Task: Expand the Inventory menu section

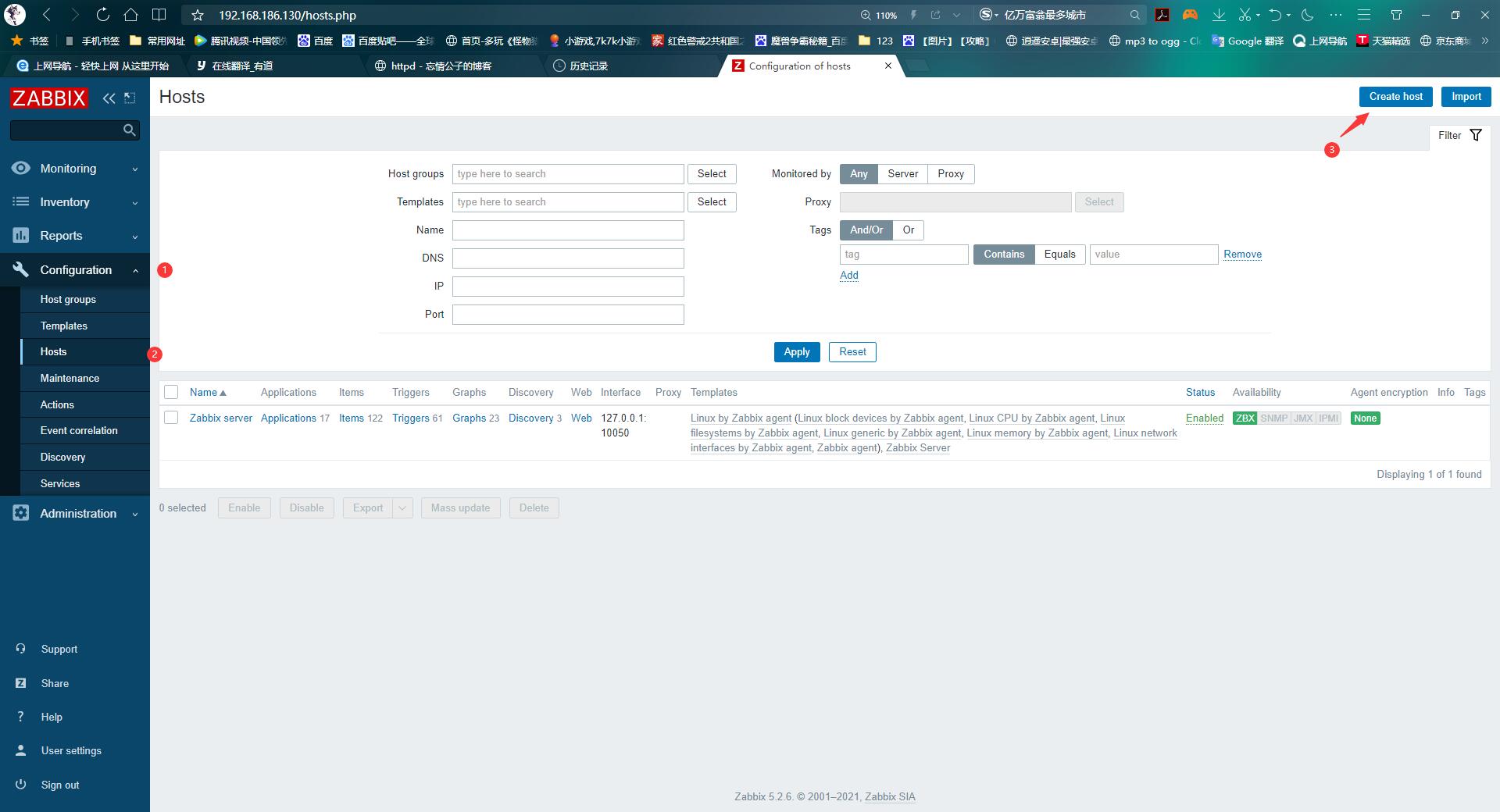Action: point(135,202)
